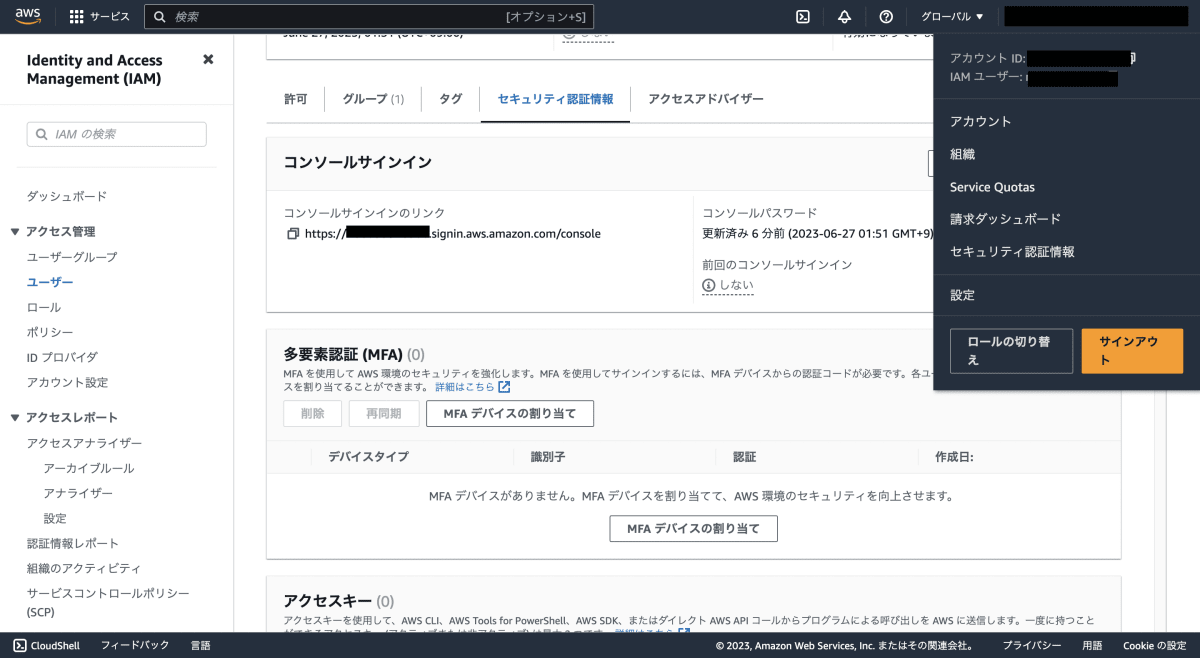Open 認証情報レポート in sidebar

73,543
